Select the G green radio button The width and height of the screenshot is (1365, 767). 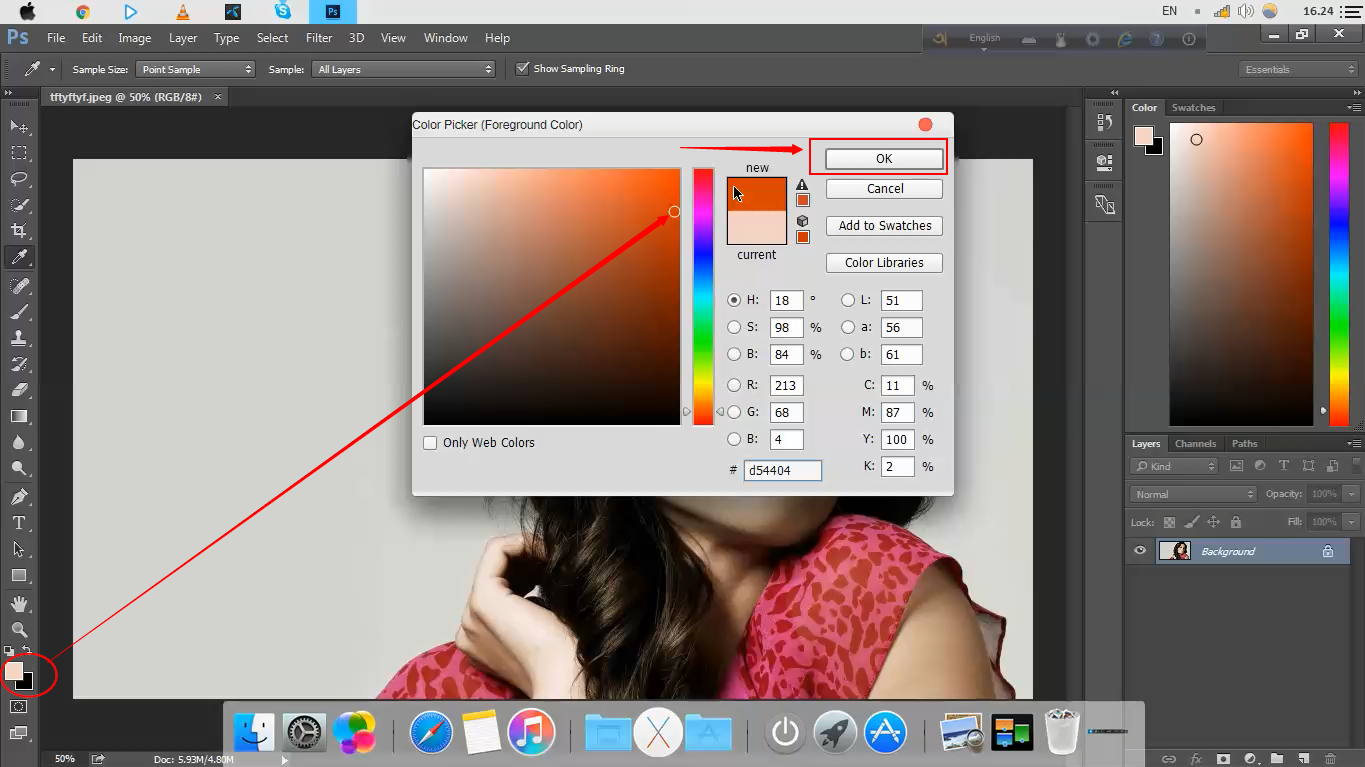[x=735, y=412]
